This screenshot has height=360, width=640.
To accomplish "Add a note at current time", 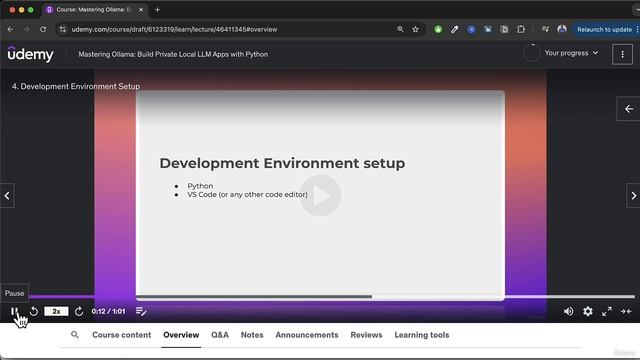I will pos(141,311).
